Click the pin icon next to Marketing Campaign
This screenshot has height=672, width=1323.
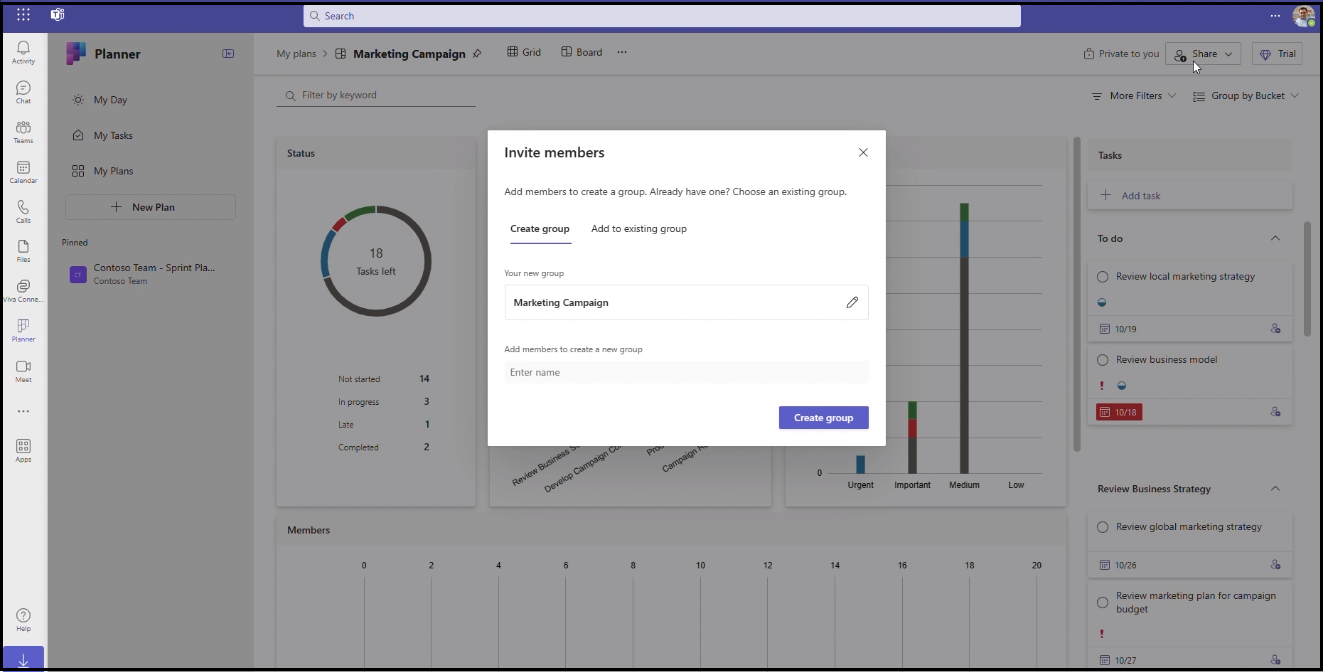[477, 54]
